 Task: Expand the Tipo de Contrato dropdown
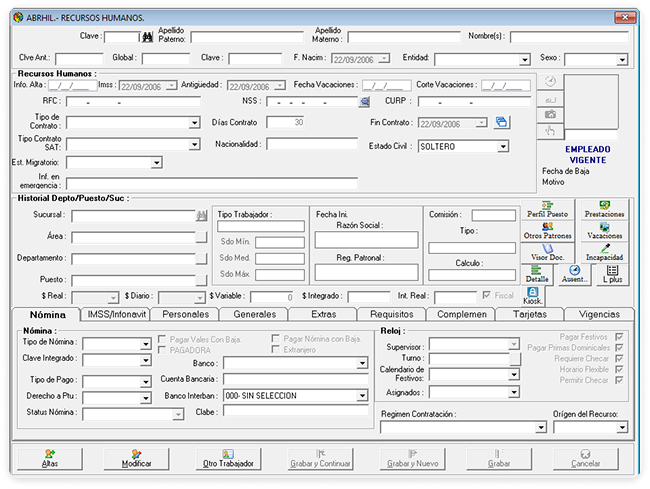point(195,123)
